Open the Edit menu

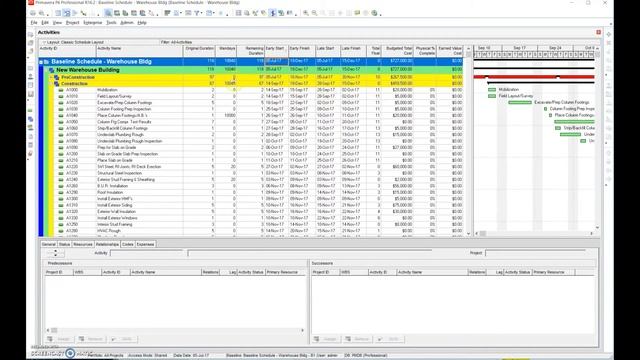coord(45,23)
